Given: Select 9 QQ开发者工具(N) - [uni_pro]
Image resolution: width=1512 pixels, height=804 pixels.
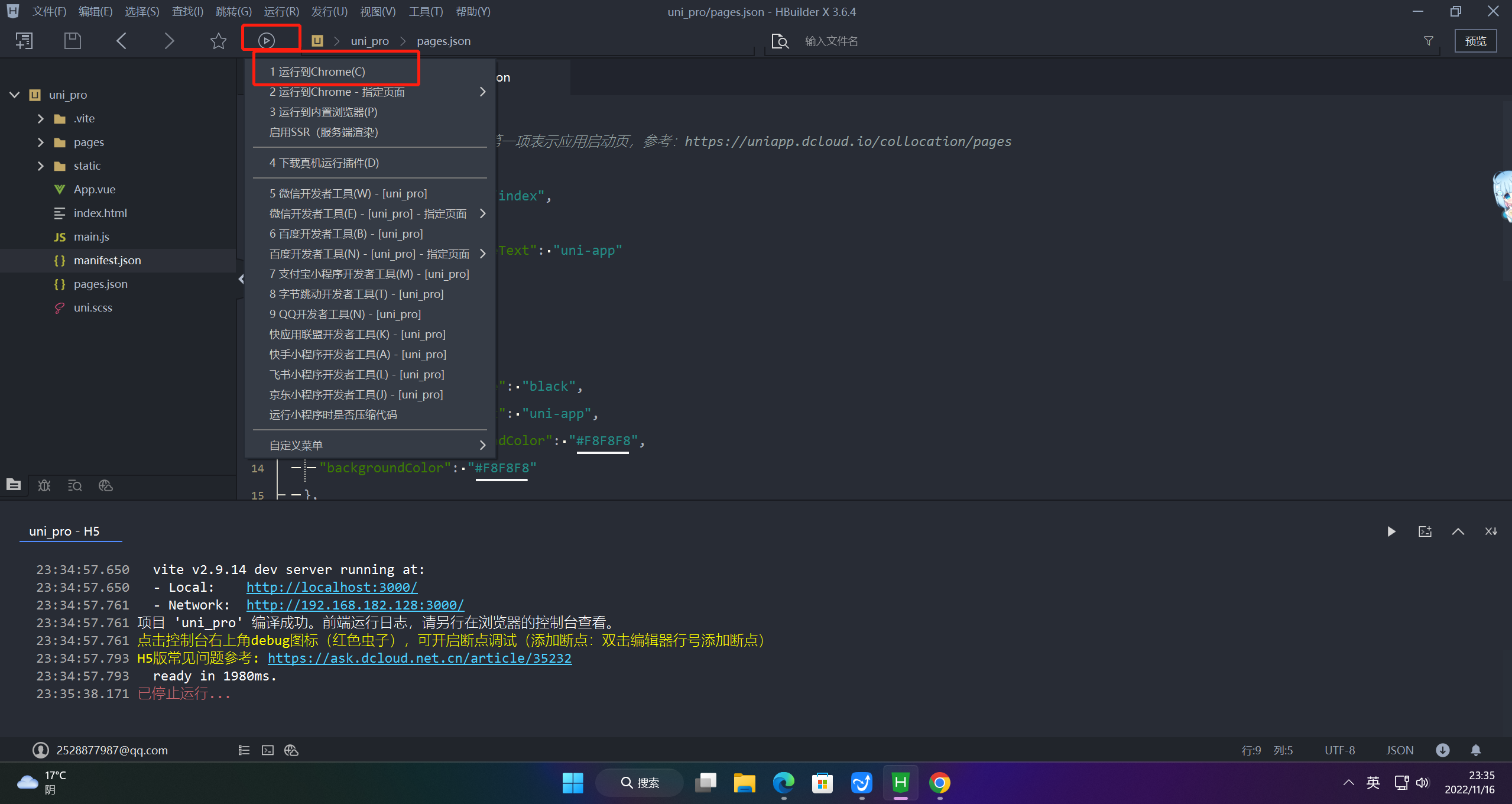Looking at the screenshot, I should 370,314.
